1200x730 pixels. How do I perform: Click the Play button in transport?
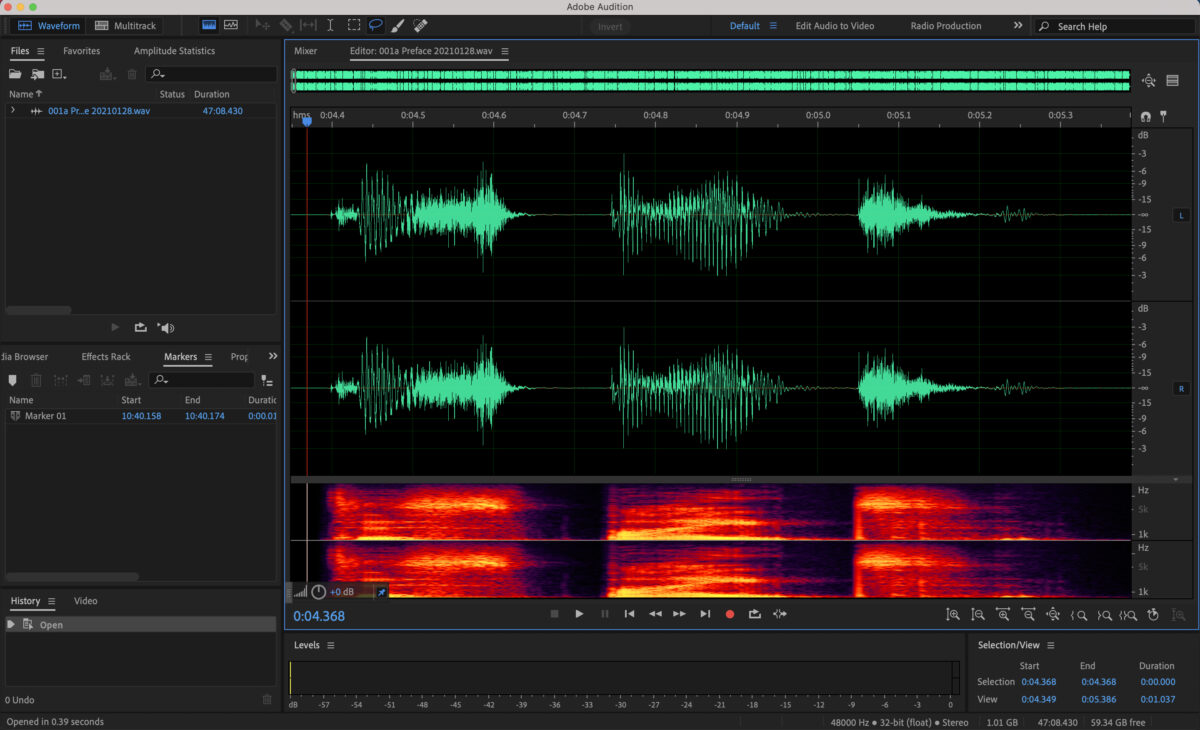point(579,614)
